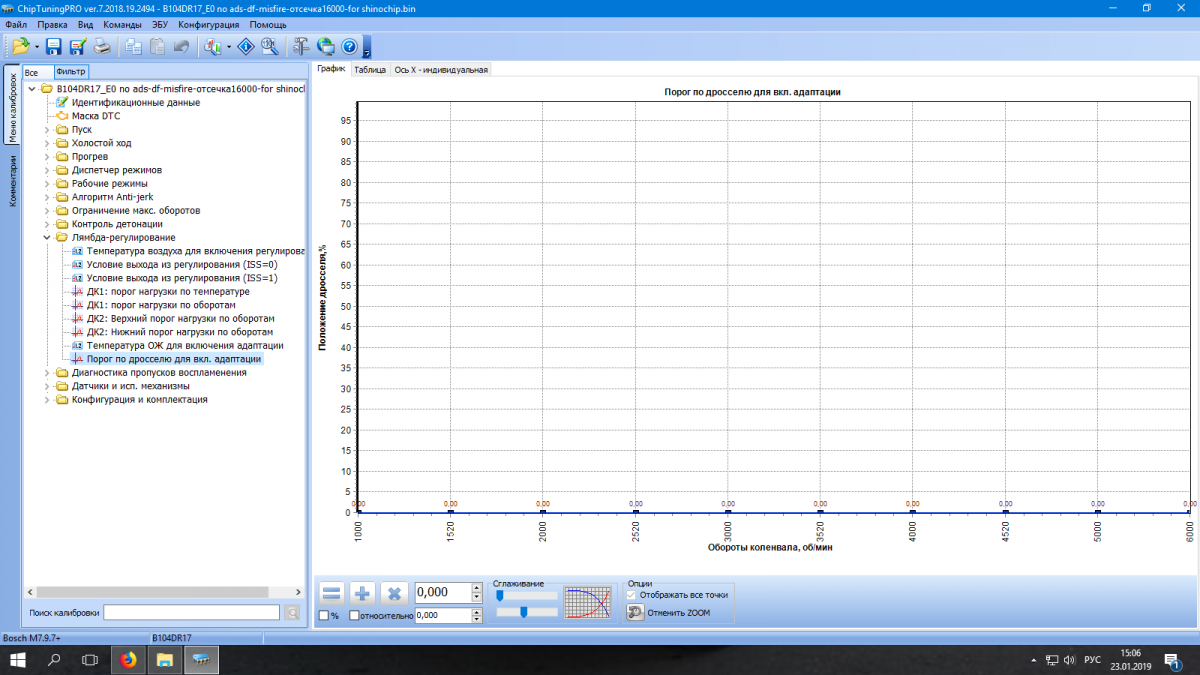Open the Команды menu

pyautogui.click(x=122, y=23)
